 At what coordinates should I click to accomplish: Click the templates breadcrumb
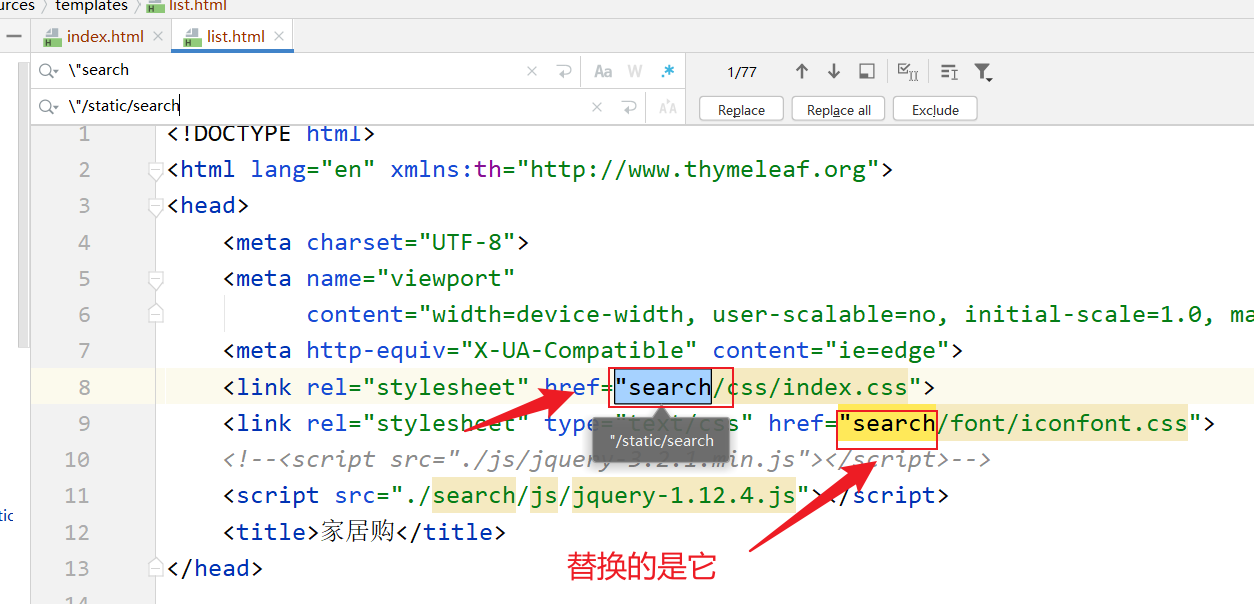(91, 7)
